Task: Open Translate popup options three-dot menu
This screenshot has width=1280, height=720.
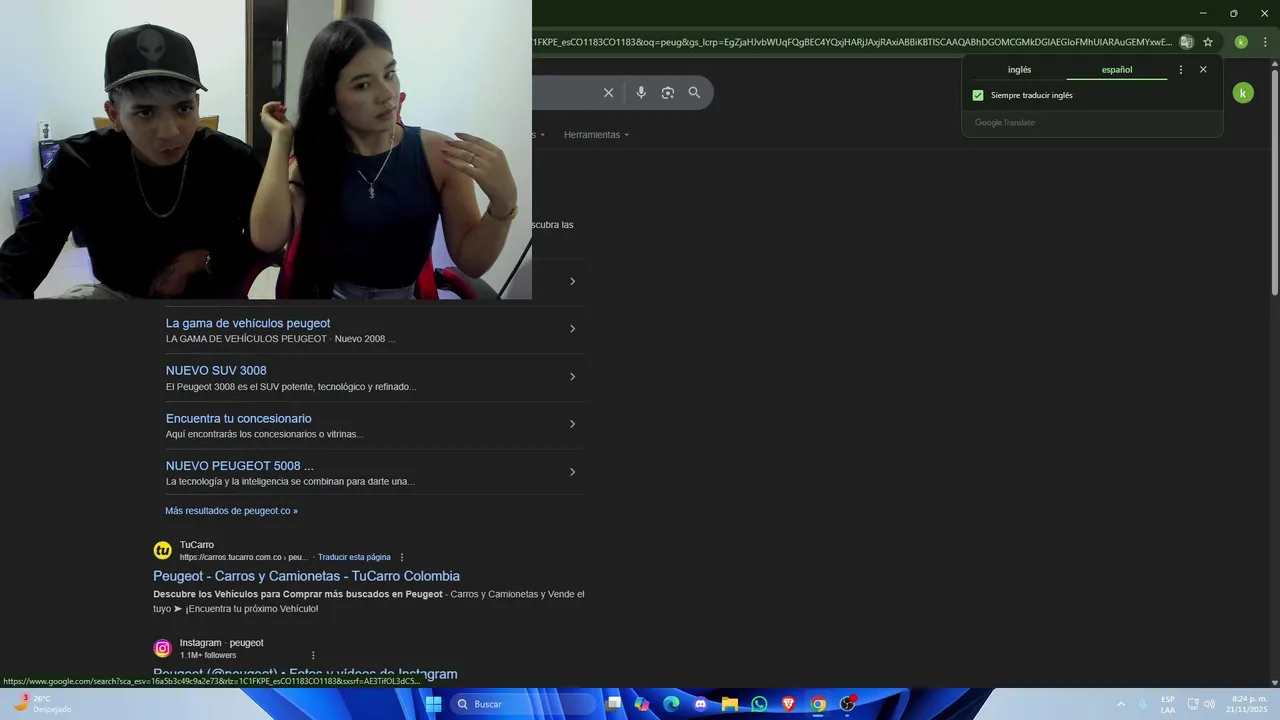Action: click(x=1181, y=70)
